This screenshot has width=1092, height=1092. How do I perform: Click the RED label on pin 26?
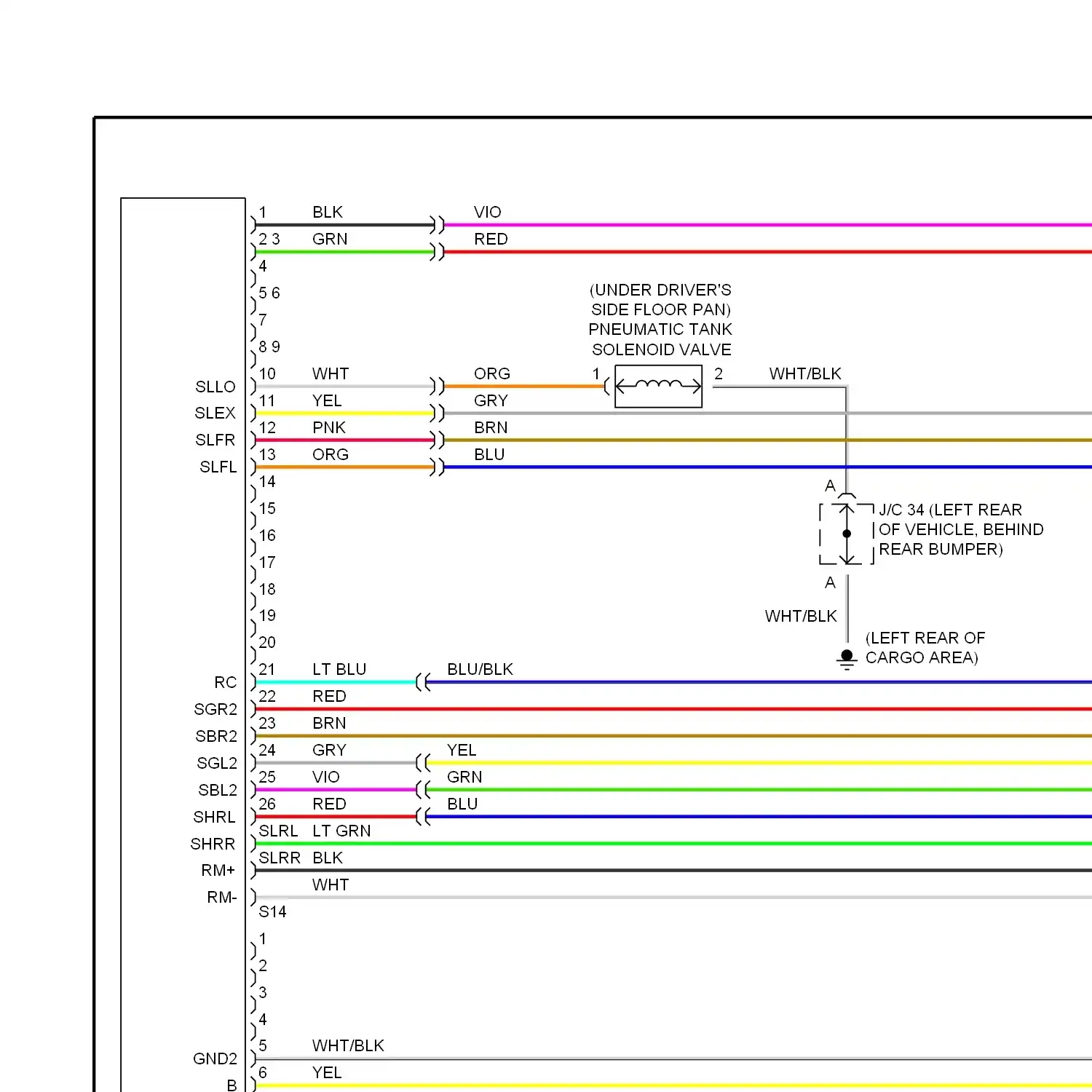click(329, 804)
